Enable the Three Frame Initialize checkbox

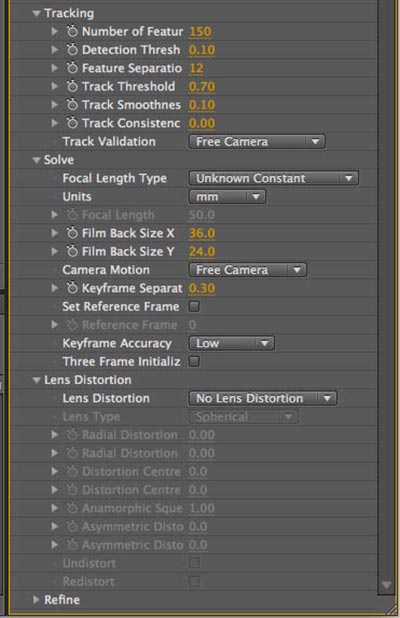pos(194,361)
